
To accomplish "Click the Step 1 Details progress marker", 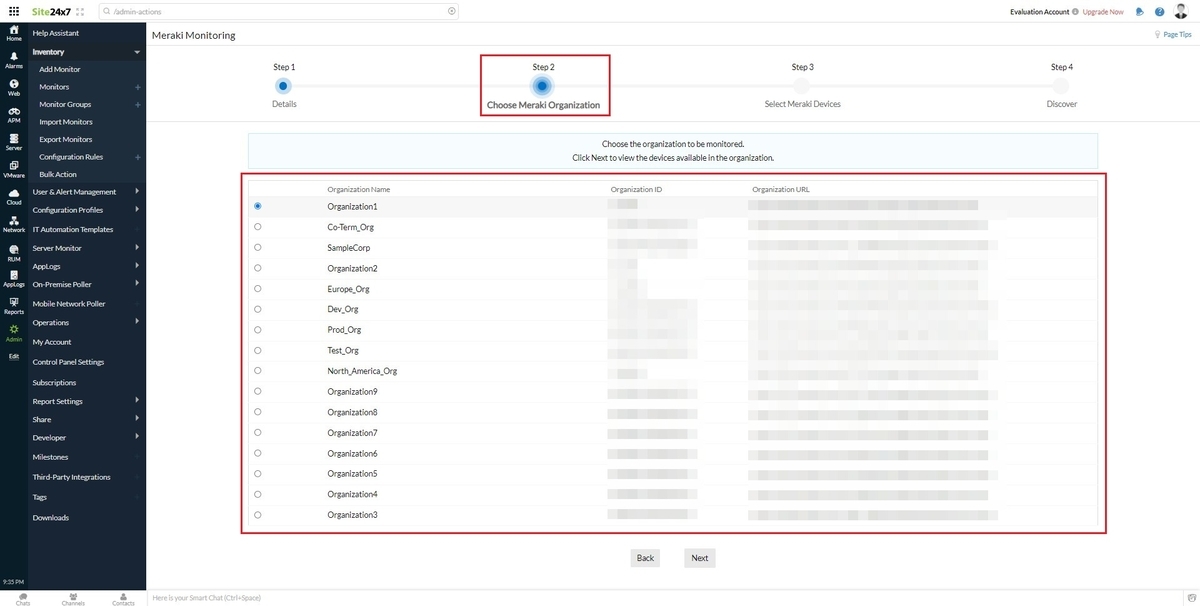I will [x=284, y=86].
